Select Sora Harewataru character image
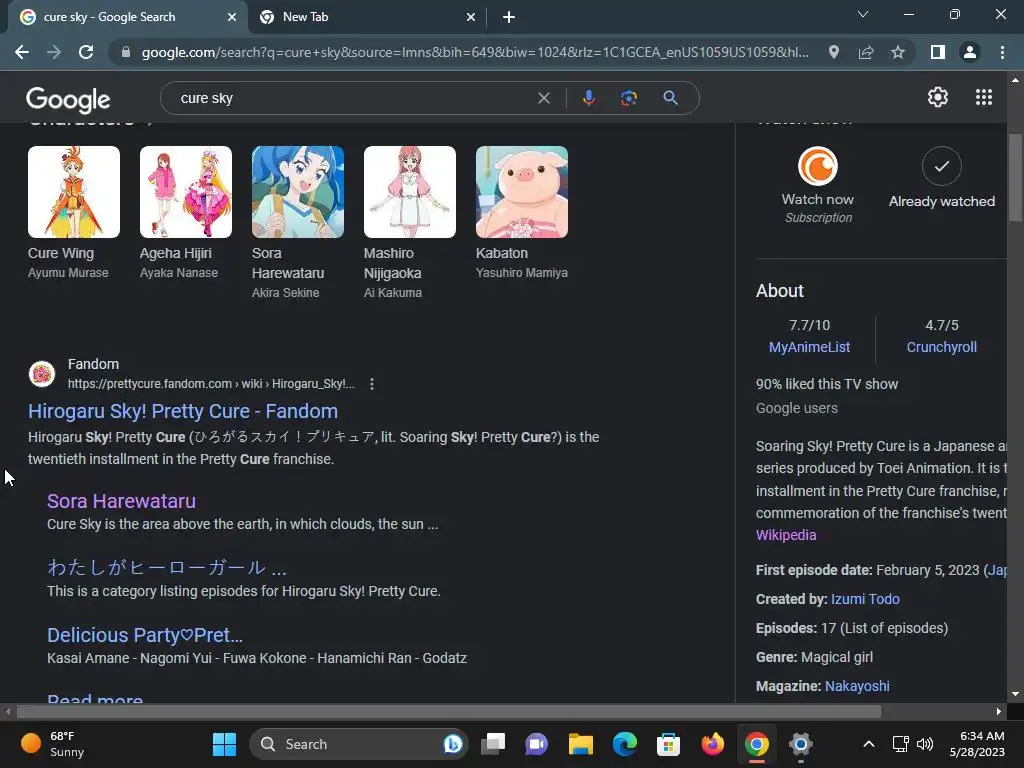The height and width of the screenshot is (768, 1024). 298,192
